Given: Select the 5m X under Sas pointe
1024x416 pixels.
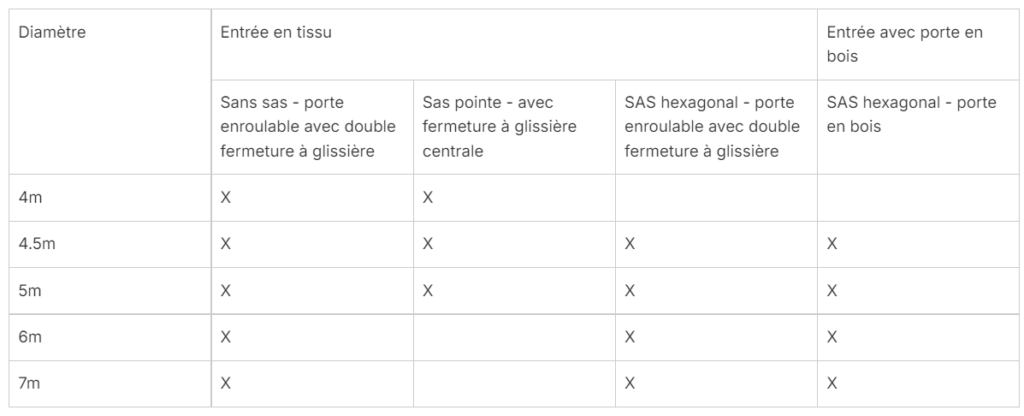Looking at the screenshot, I should pos(428,291).
